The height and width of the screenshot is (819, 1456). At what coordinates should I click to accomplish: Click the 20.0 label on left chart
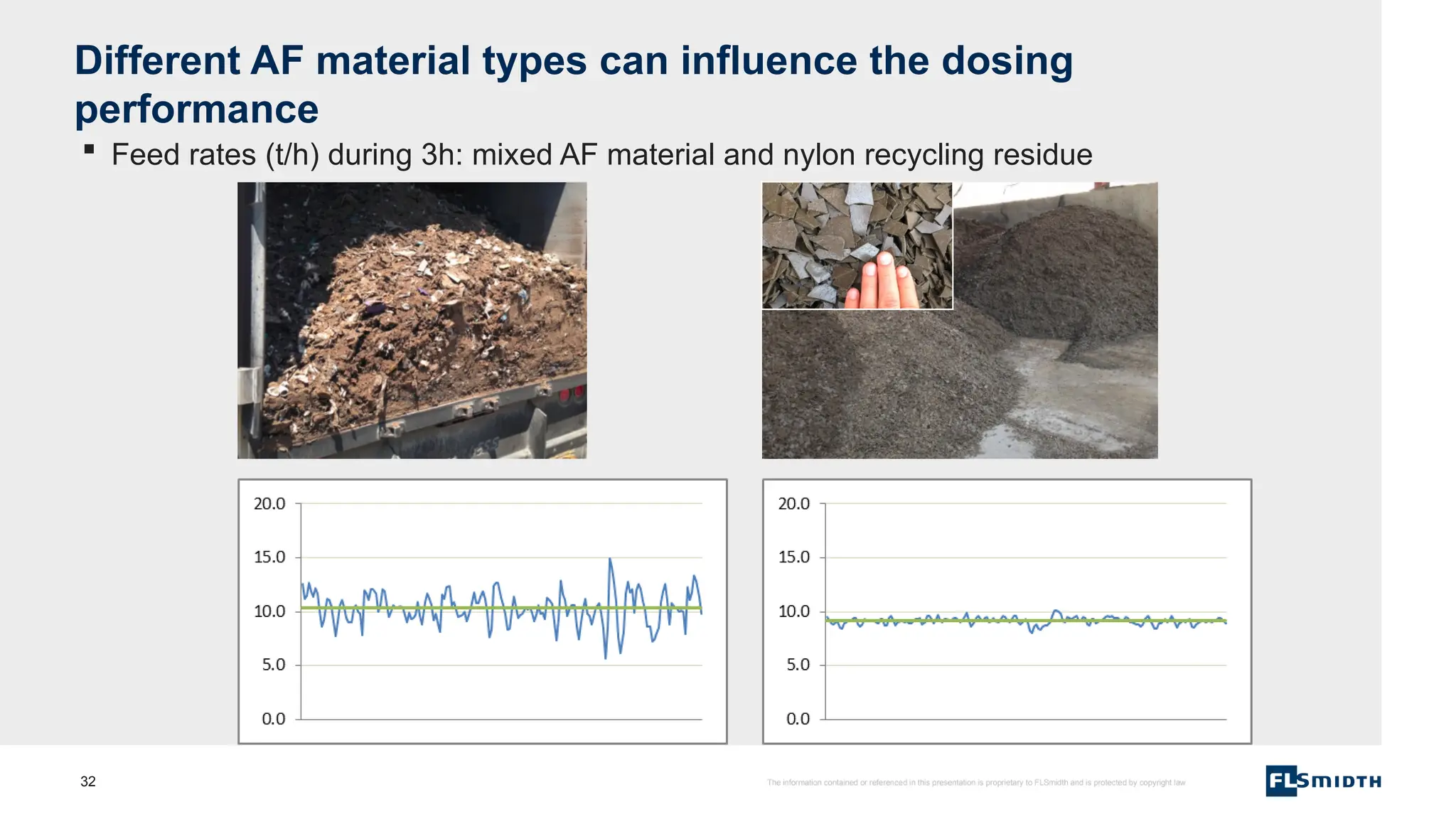click(269, 503)
